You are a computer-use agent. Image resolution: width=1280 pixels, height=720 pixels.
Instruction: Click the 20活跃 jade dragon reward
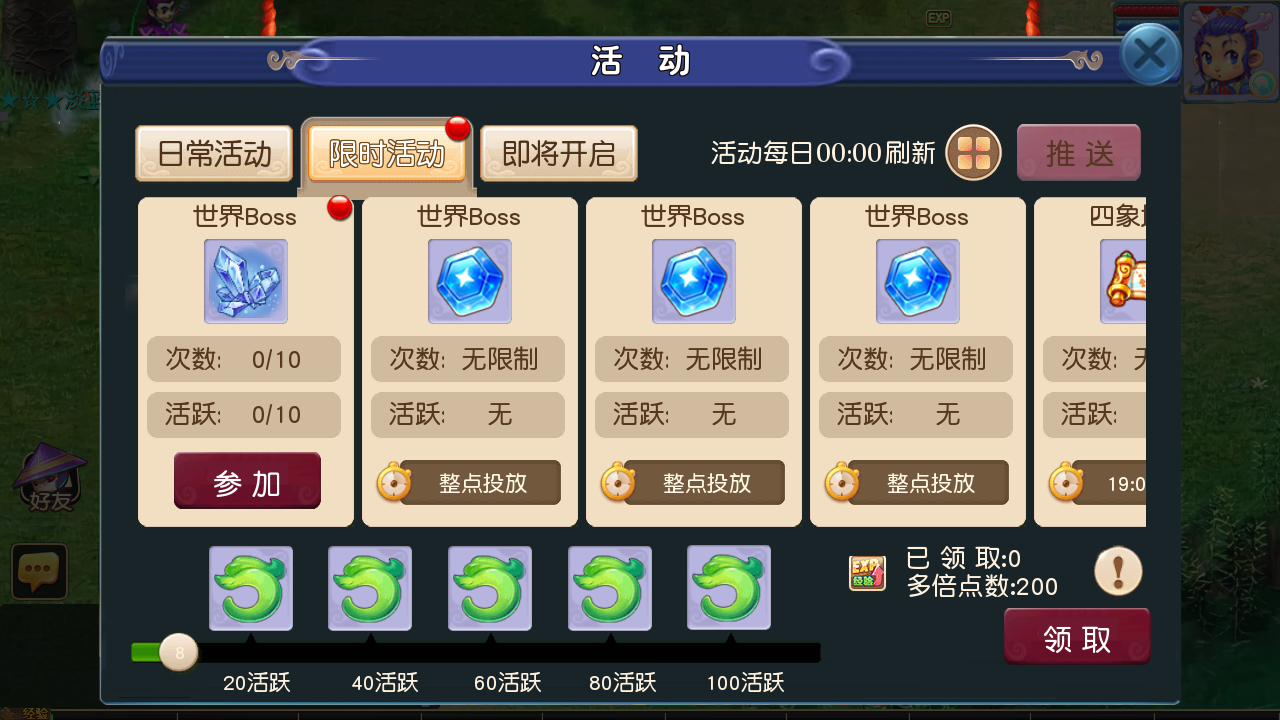coord(251,588)
